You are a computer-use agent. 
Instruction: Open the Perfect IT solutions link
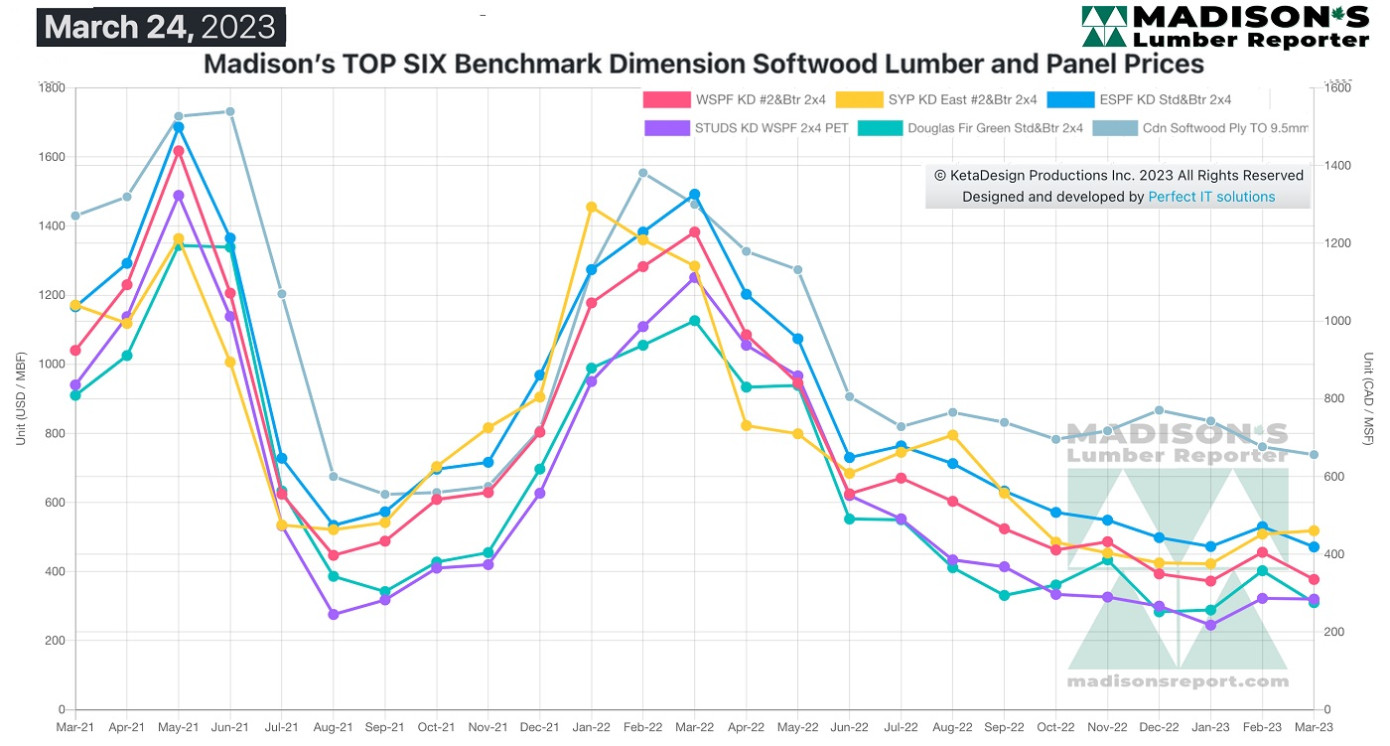[1211, 197]
